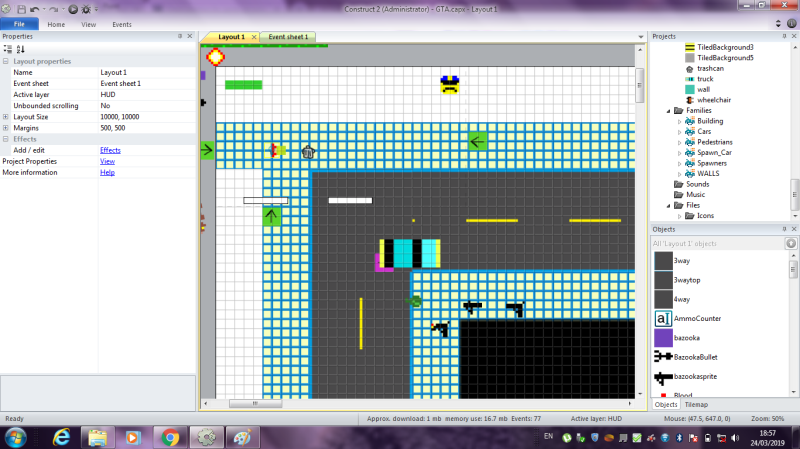
Task: Open the Effects link
Action: pos(110,150)
